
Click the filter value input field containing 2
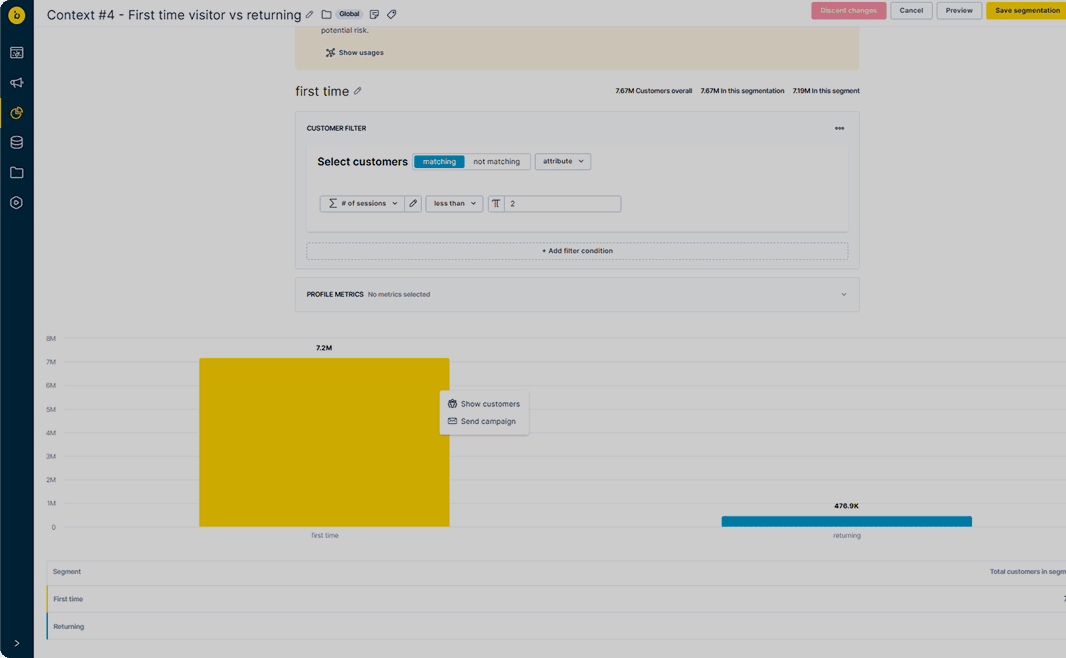click(562, 204)
